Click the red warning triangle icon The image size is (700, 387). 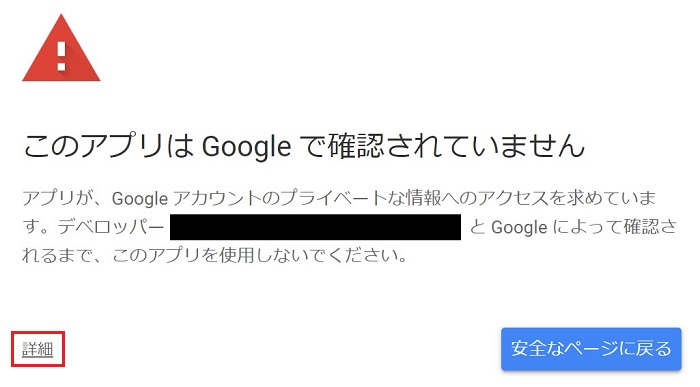pyautogui.click(x=61, y=48)
